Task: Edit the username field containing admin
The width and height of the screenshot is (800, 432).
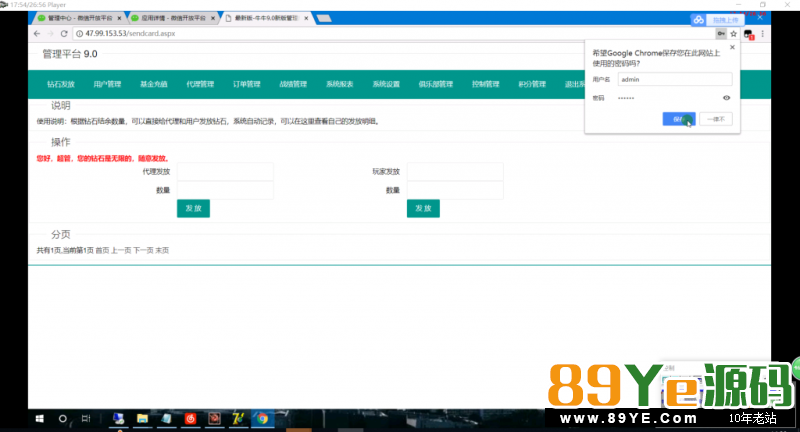Action: (x=674, y=79)
